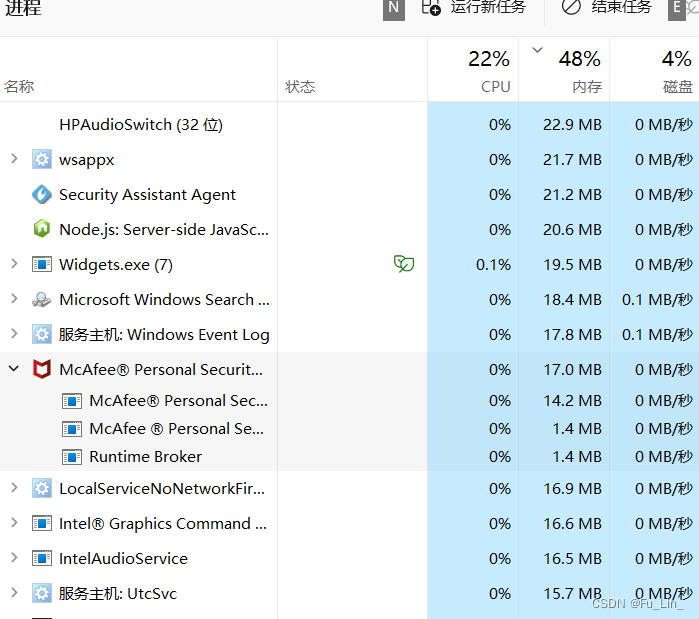Click the green leaf efficiency mode icon
This screenshot has height=619, width=699.
click(404, 264)
